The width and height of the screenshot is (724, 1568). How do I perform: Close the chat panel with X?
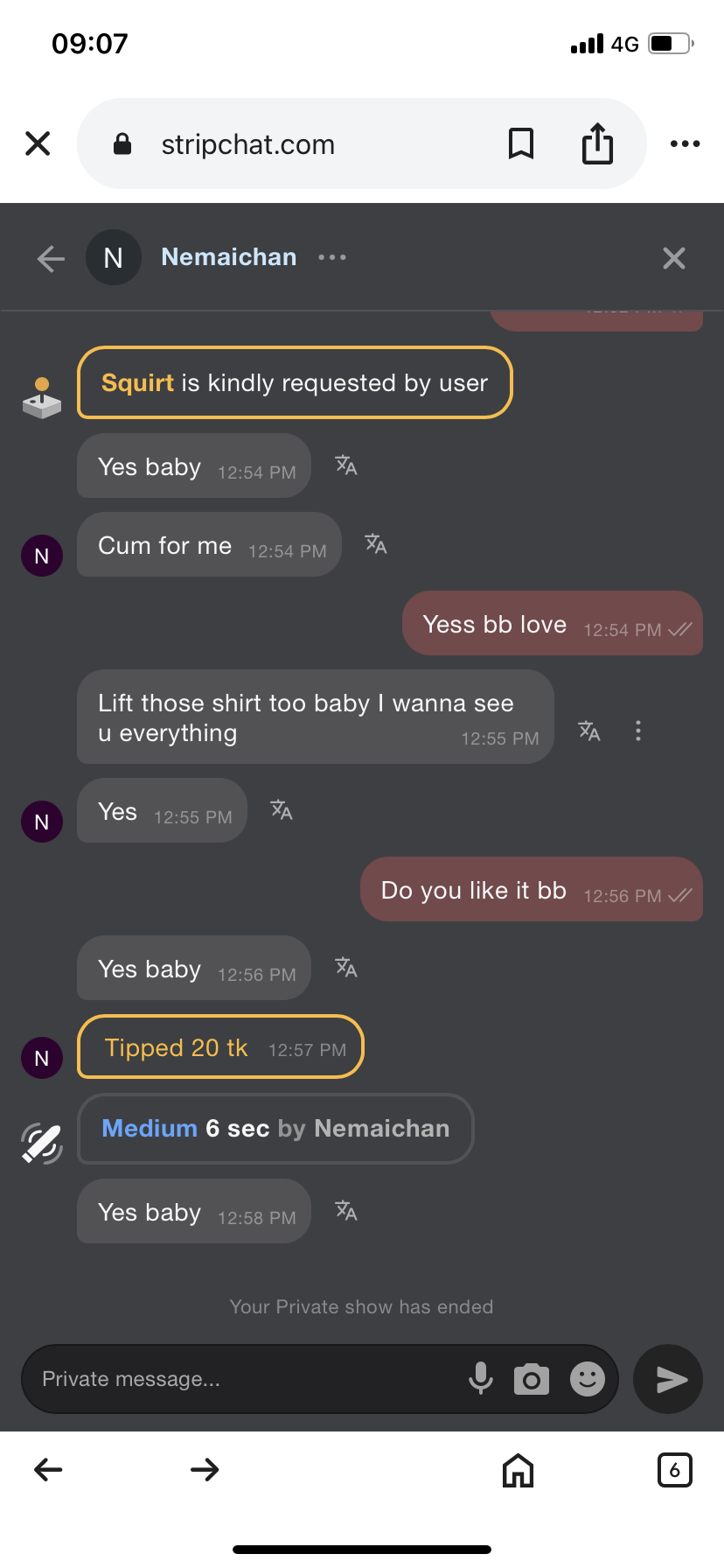point(673,258)
